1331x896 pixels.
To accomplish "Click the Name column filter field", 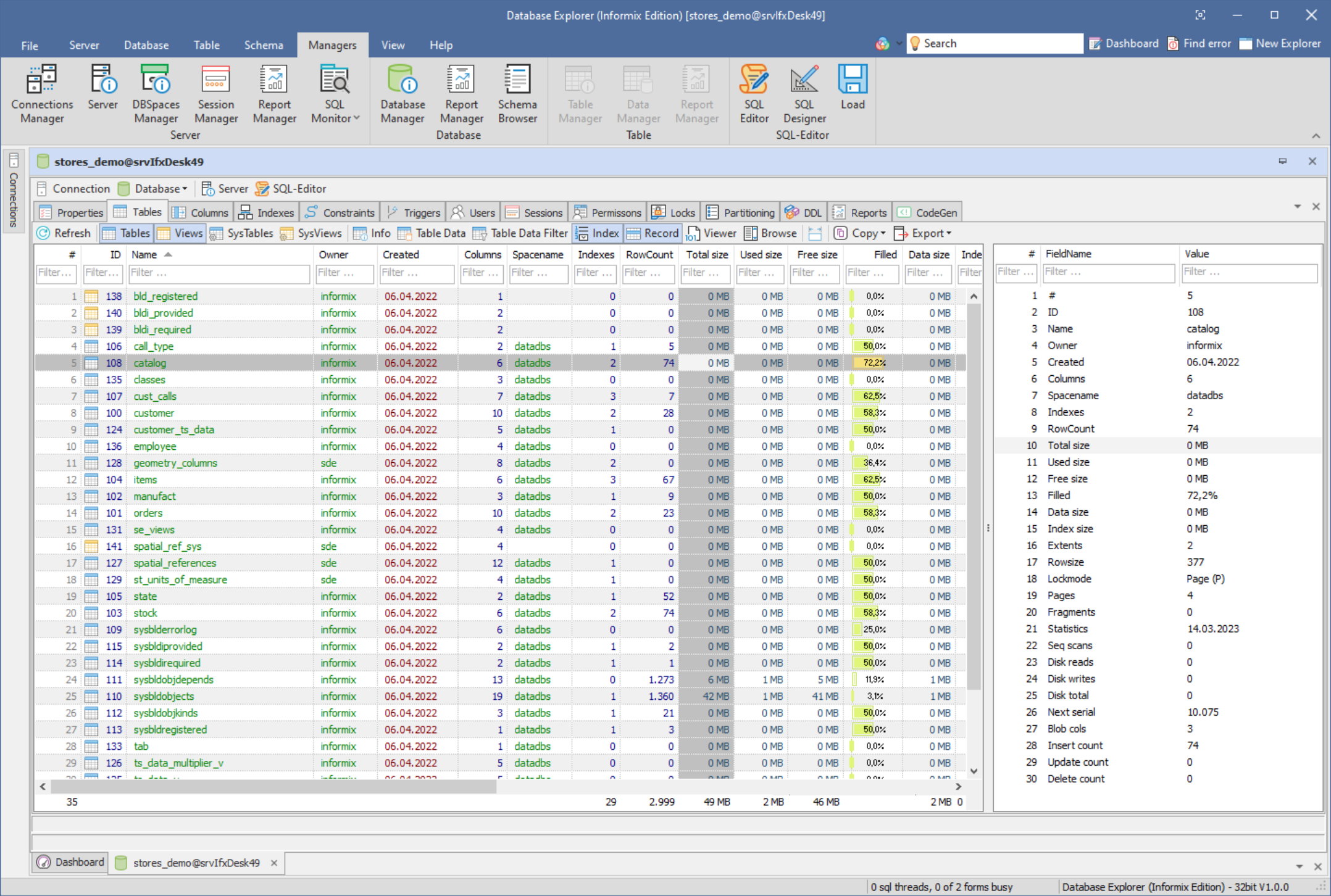I will tap(219, 273).
